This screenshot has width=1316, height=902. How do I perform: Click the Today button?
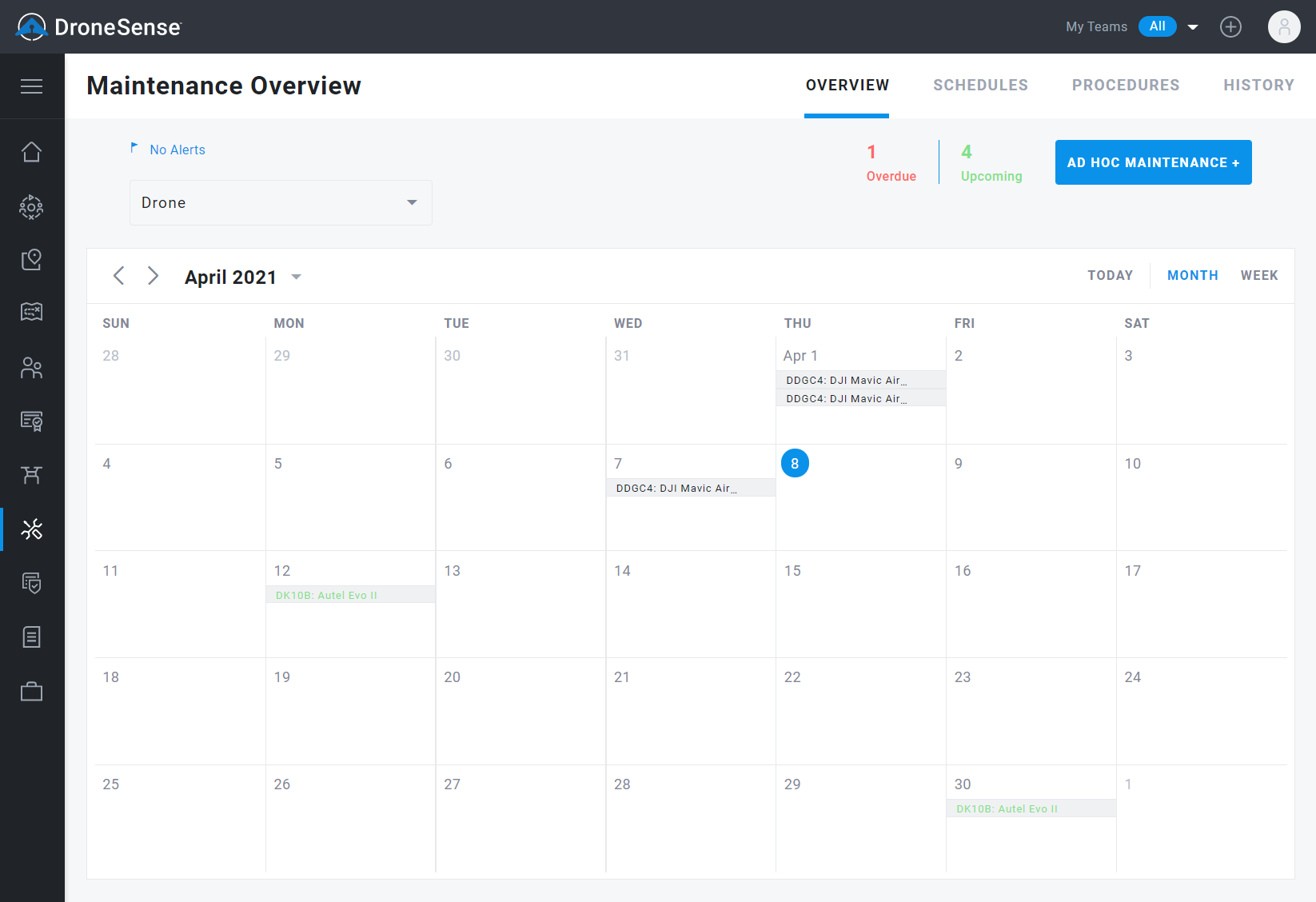(x=1110, y=276)
